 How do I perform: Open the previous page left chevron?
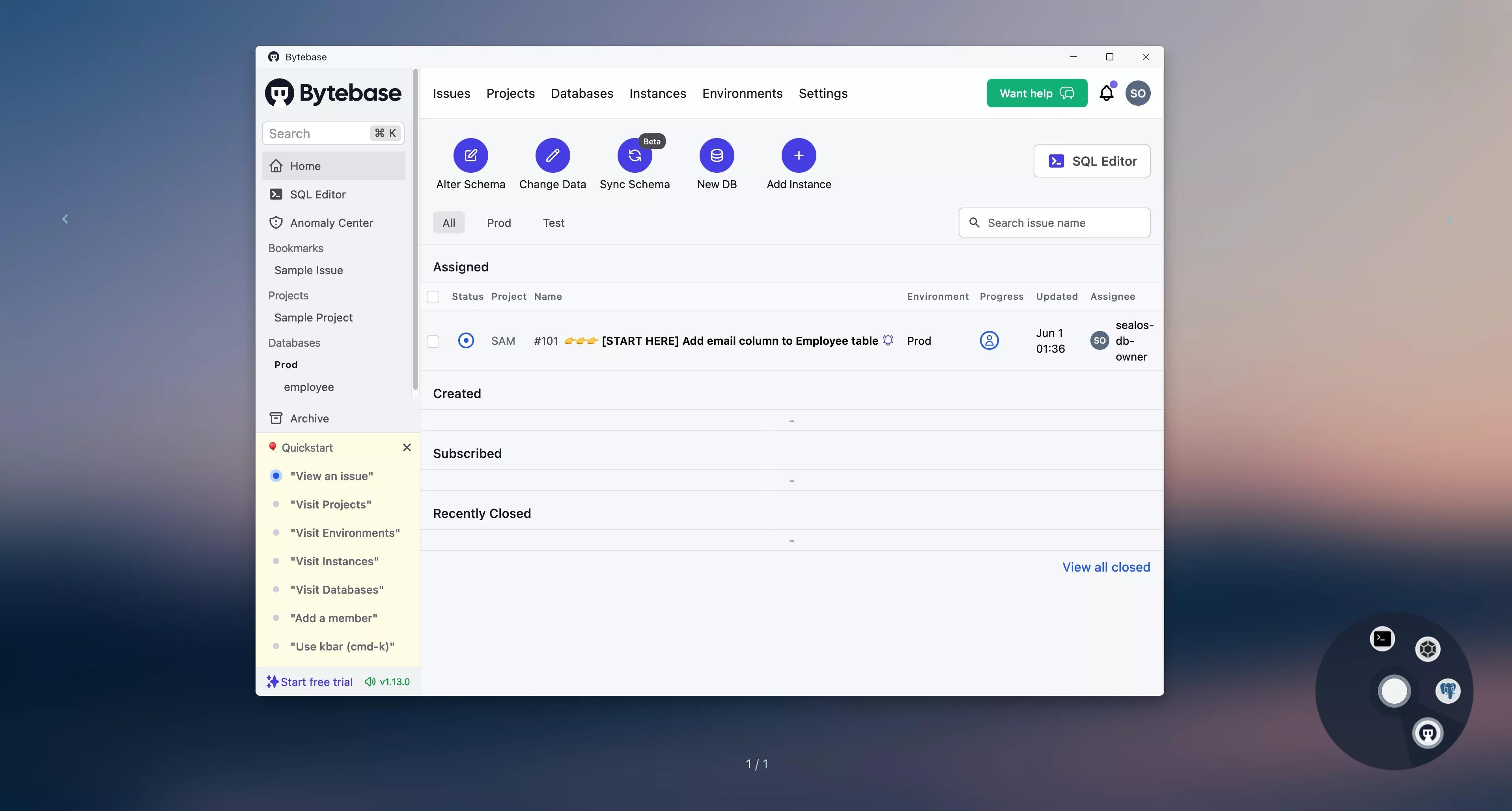pyautogui.click(x=65, y=219)
